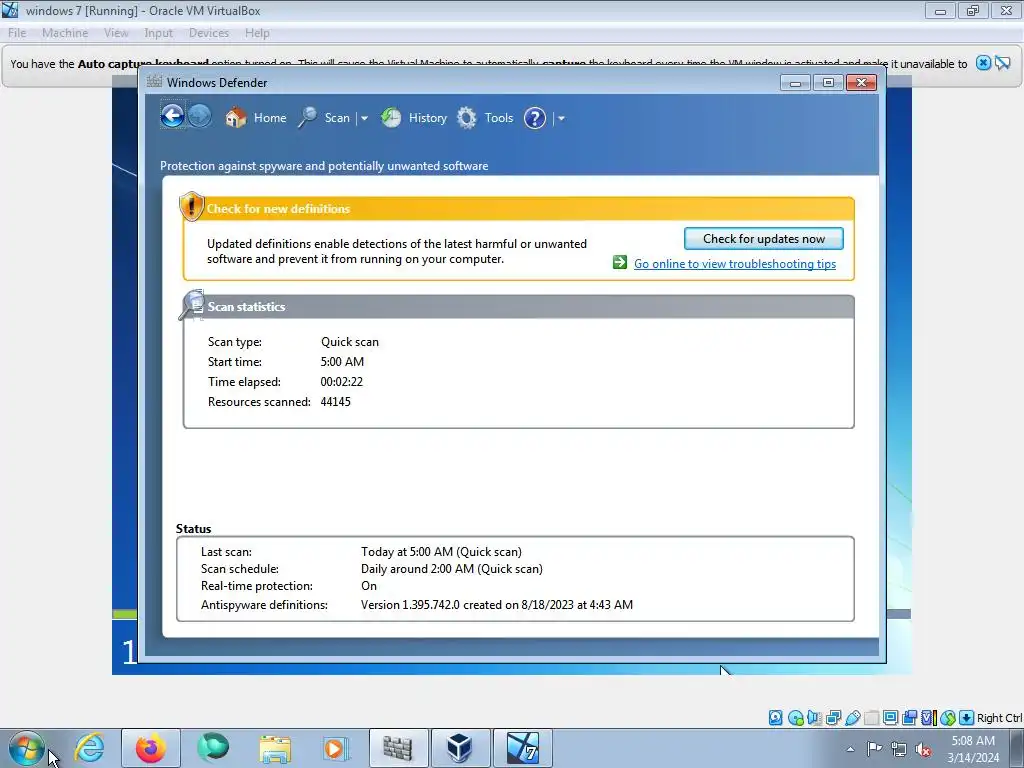Viewport: 1024px width, 768px height.
Task: Click VirtualBox hard disk status icon
Action: pyautogui.click(x=775, y=718)
